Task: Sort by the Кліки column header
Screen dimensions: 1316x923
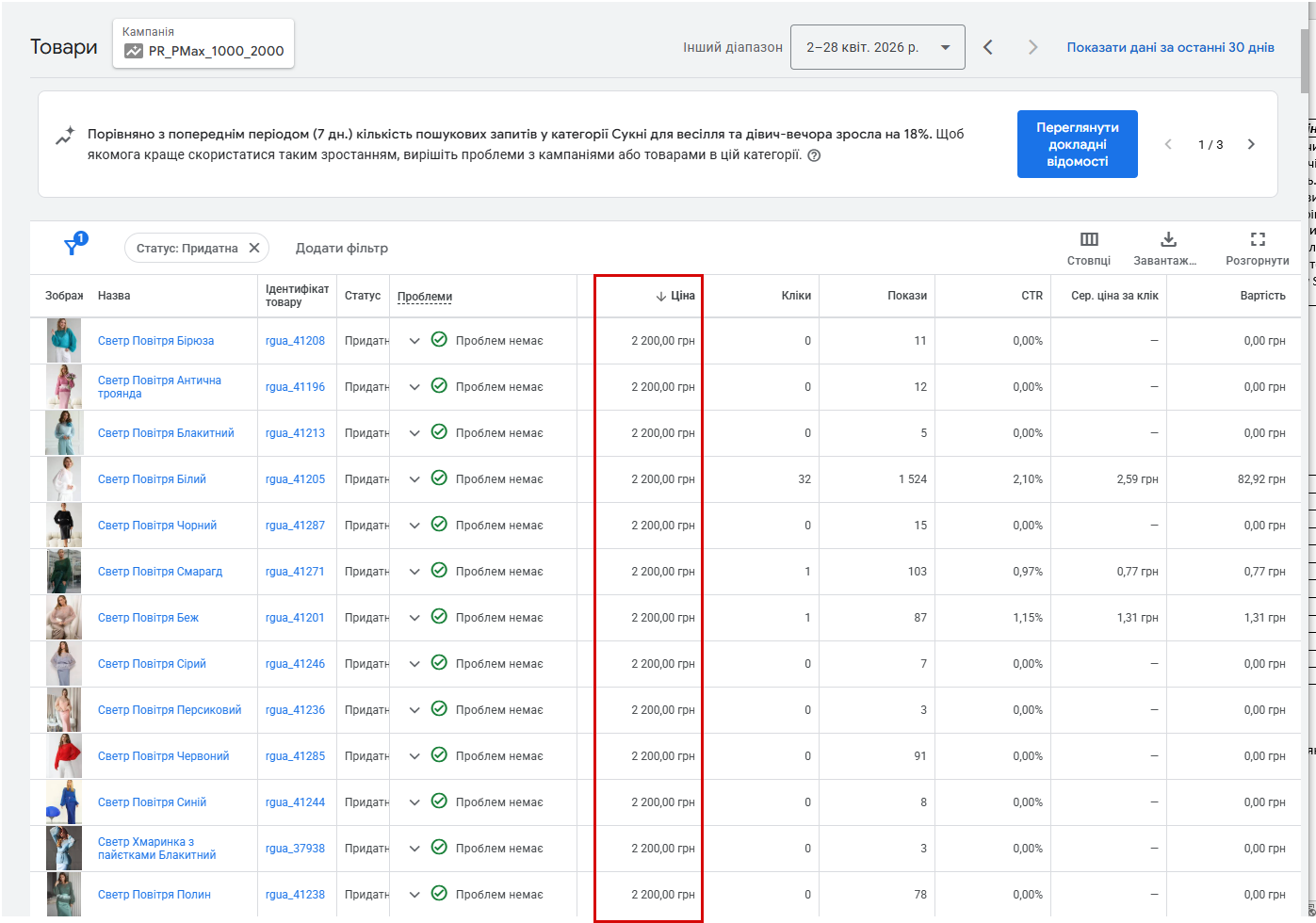Action: coord(796,296)
